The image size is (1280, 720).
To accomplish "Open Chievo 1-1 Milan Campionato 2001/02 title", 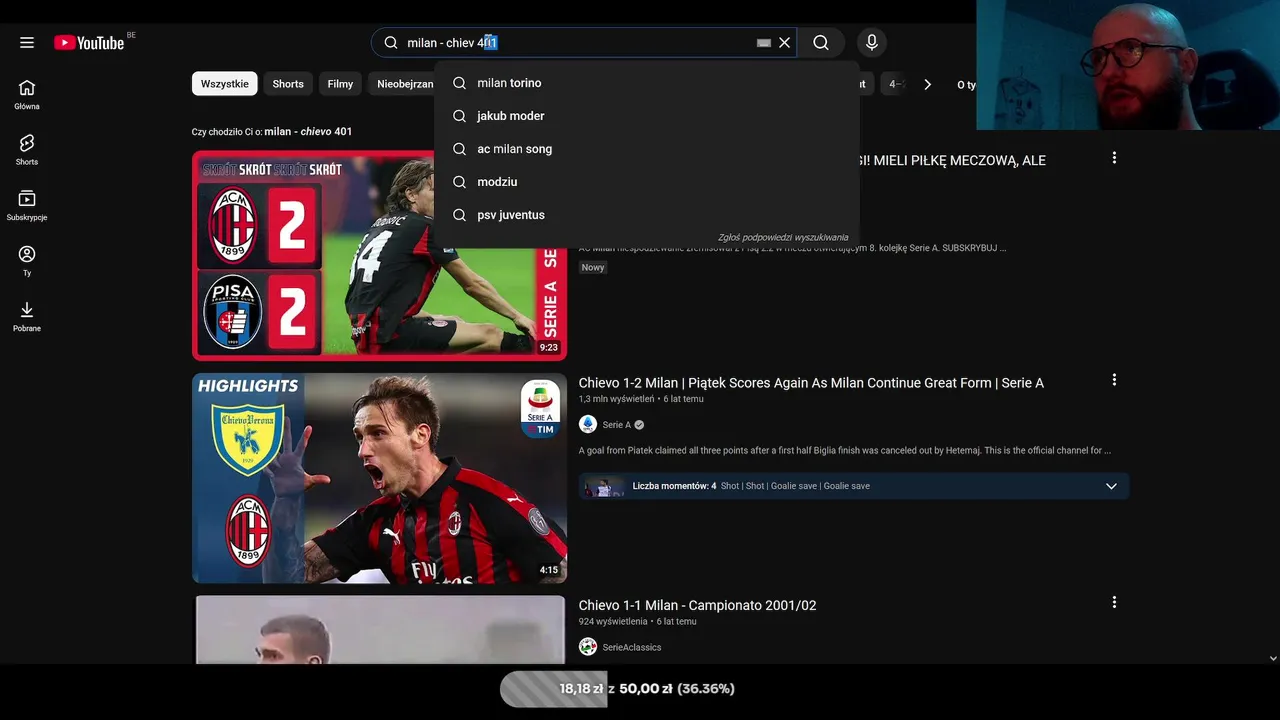I will pyautogui.click(x=697, y=605).
